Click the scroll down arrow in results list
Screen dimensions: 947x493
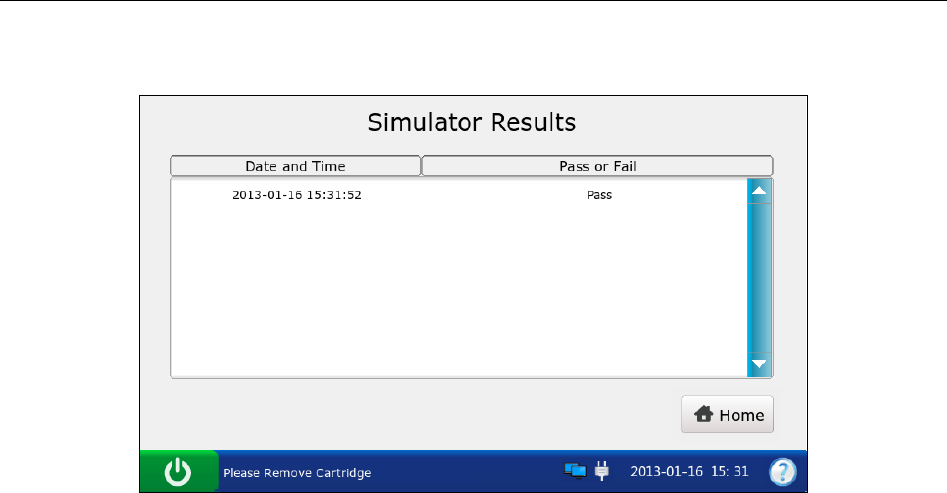[x=759, y=364]
